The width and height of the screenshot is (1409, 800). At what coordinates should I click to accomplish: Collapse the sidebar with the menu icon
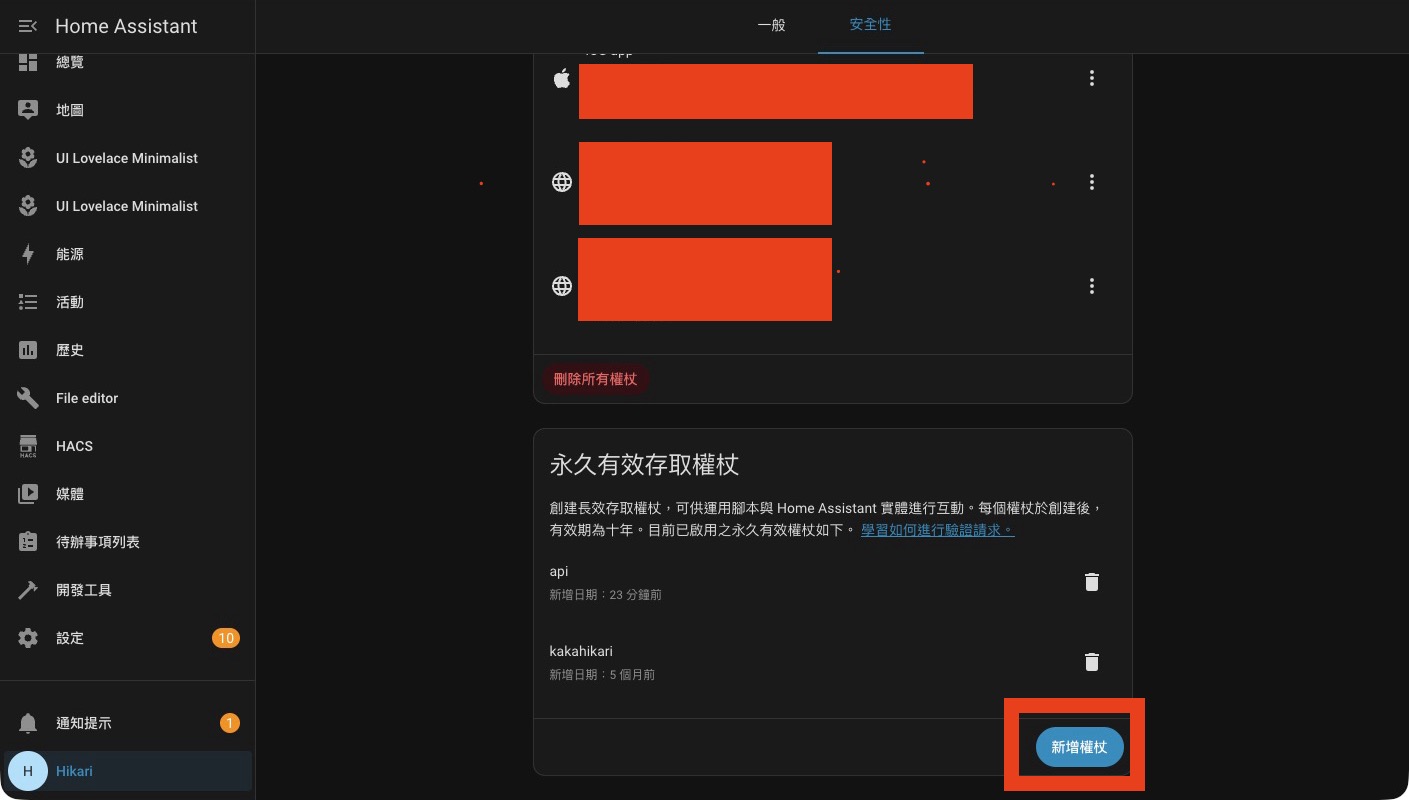coord(28,26)
